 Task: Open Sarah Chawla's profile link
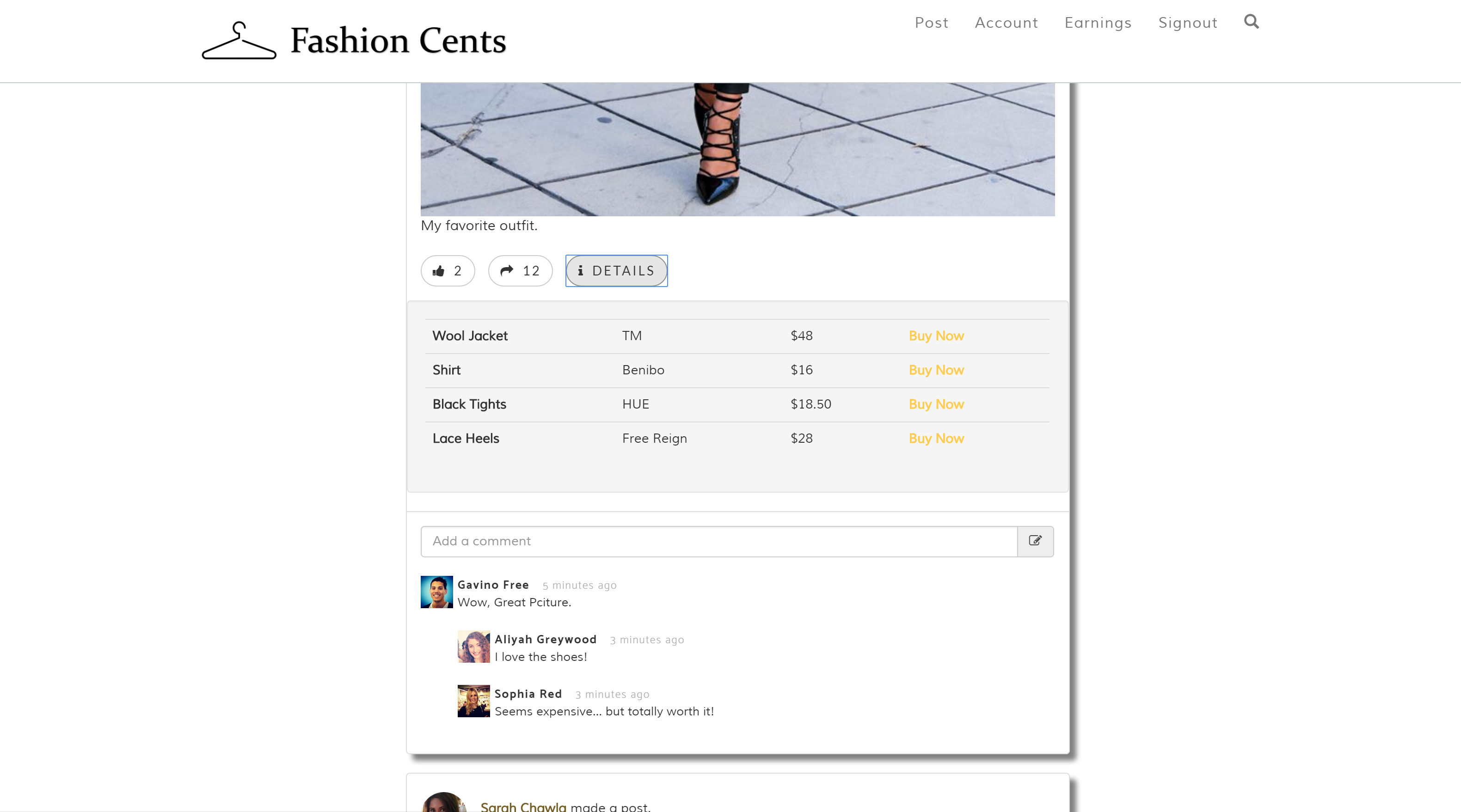pyautogui.click(x=523, y=806)
